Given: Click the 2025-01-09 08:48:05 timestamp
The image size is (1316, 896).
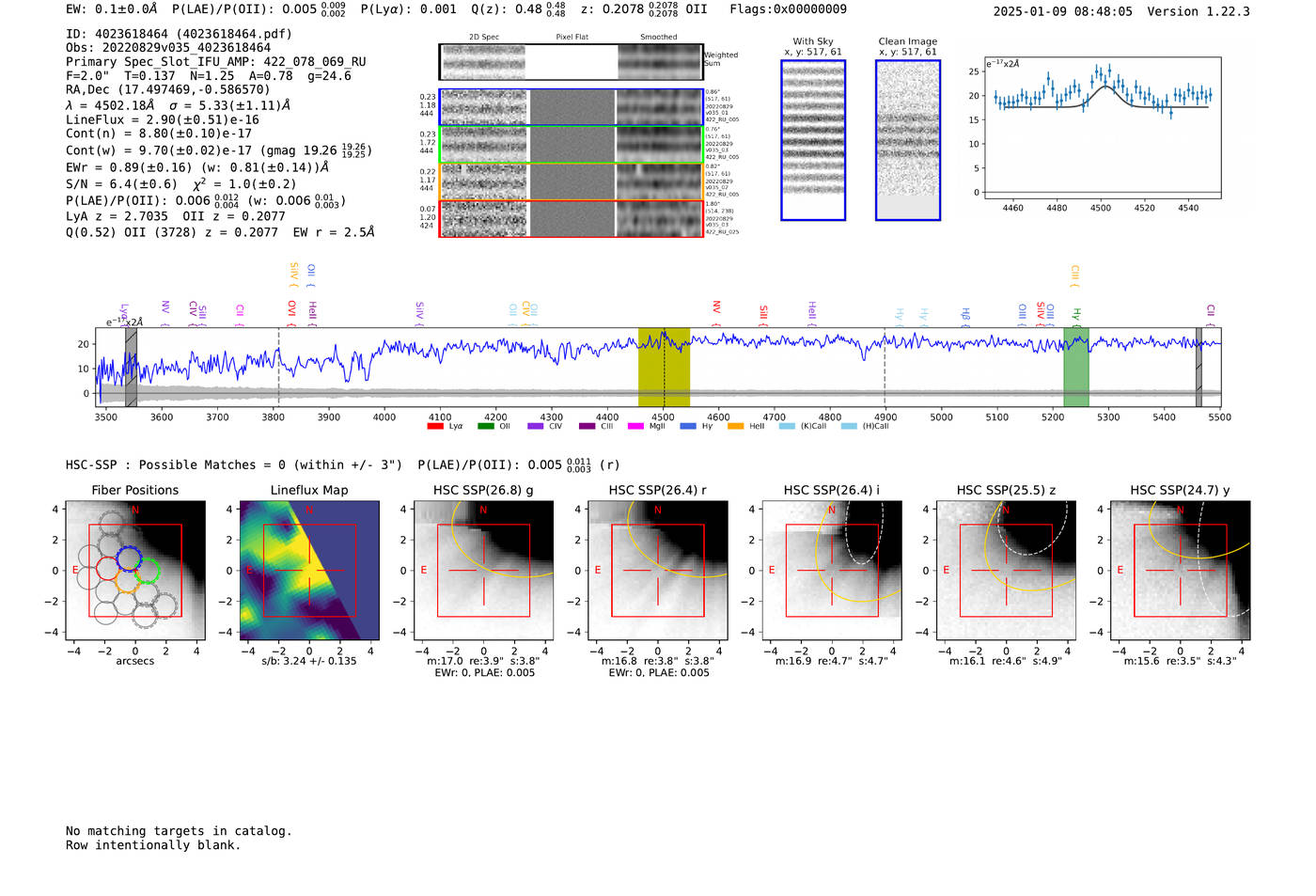Looking at the screenshot, I should [1063, 11].
